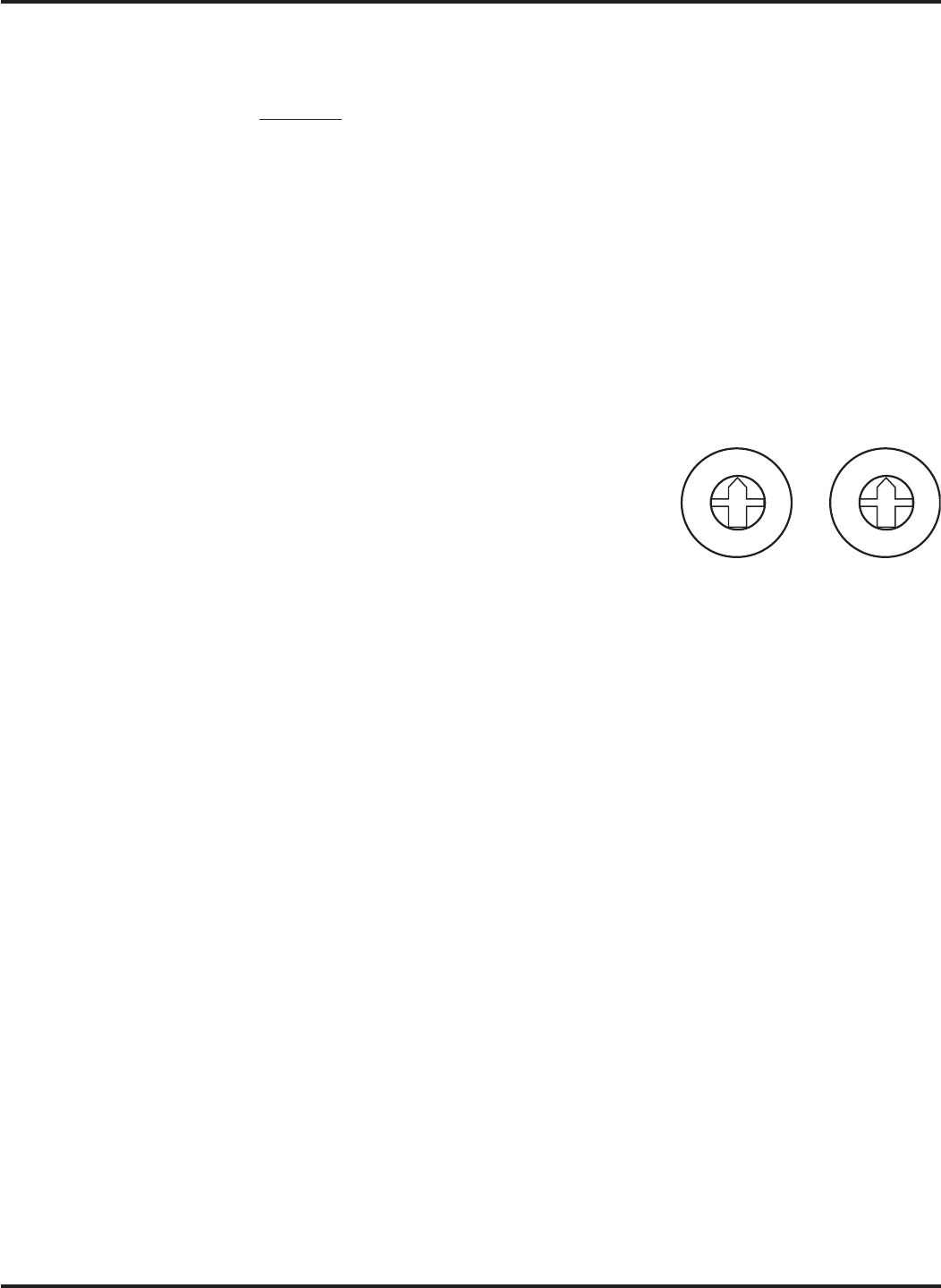Click the left screw dial diagram

click(x=737, y=503)
